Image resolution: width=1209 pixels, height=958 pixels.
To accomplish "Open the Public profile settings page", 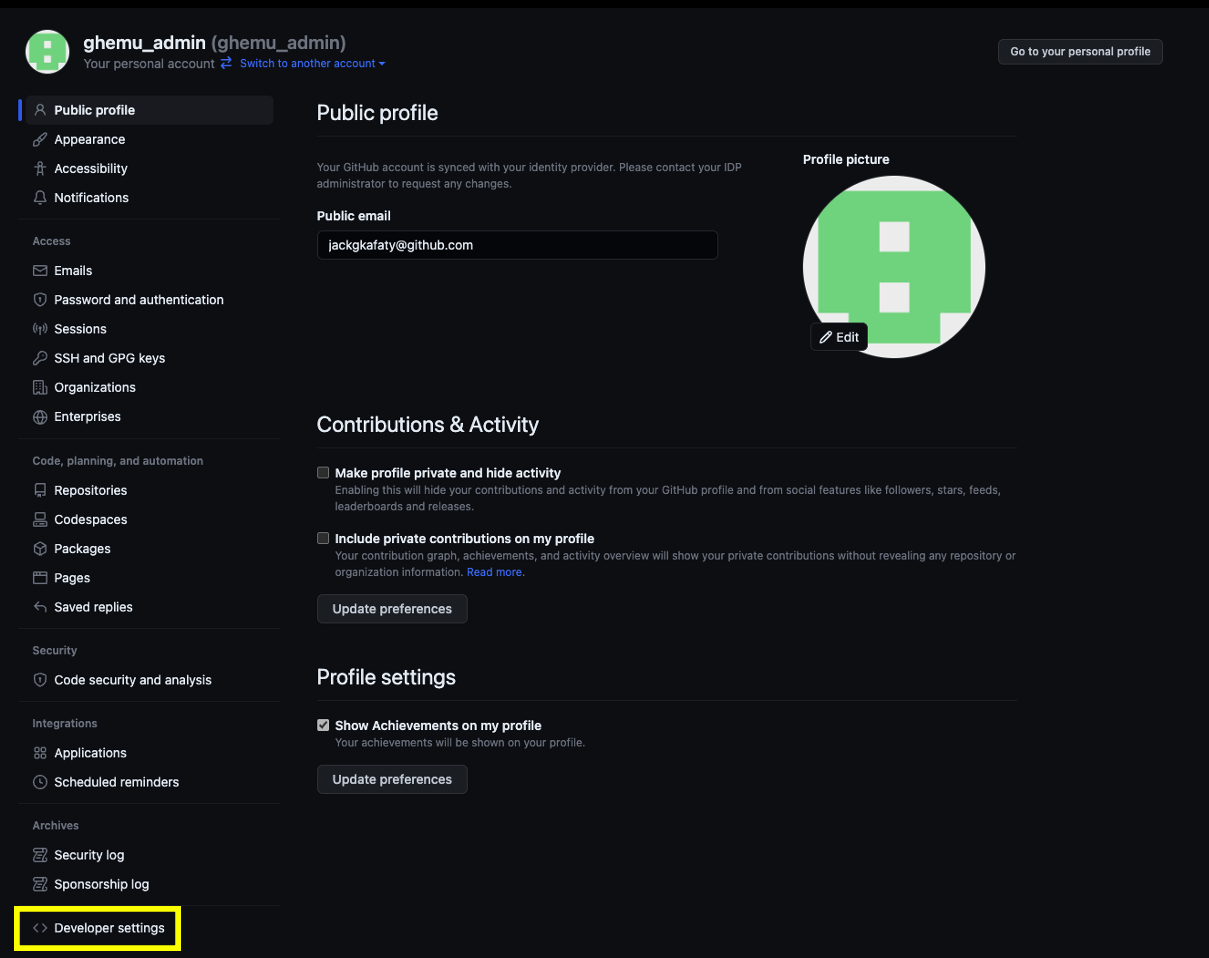I will click(147, 110).
